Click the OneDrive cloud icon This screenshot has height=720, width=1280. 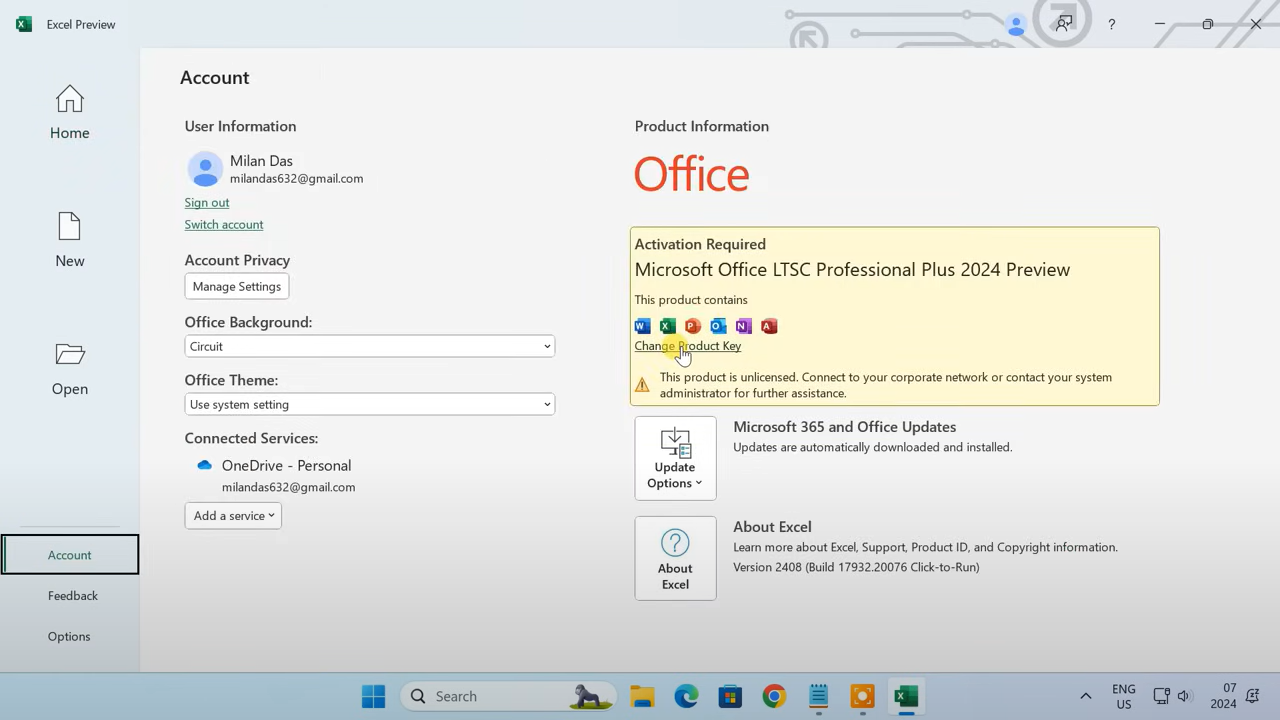(x=204, y=465)
